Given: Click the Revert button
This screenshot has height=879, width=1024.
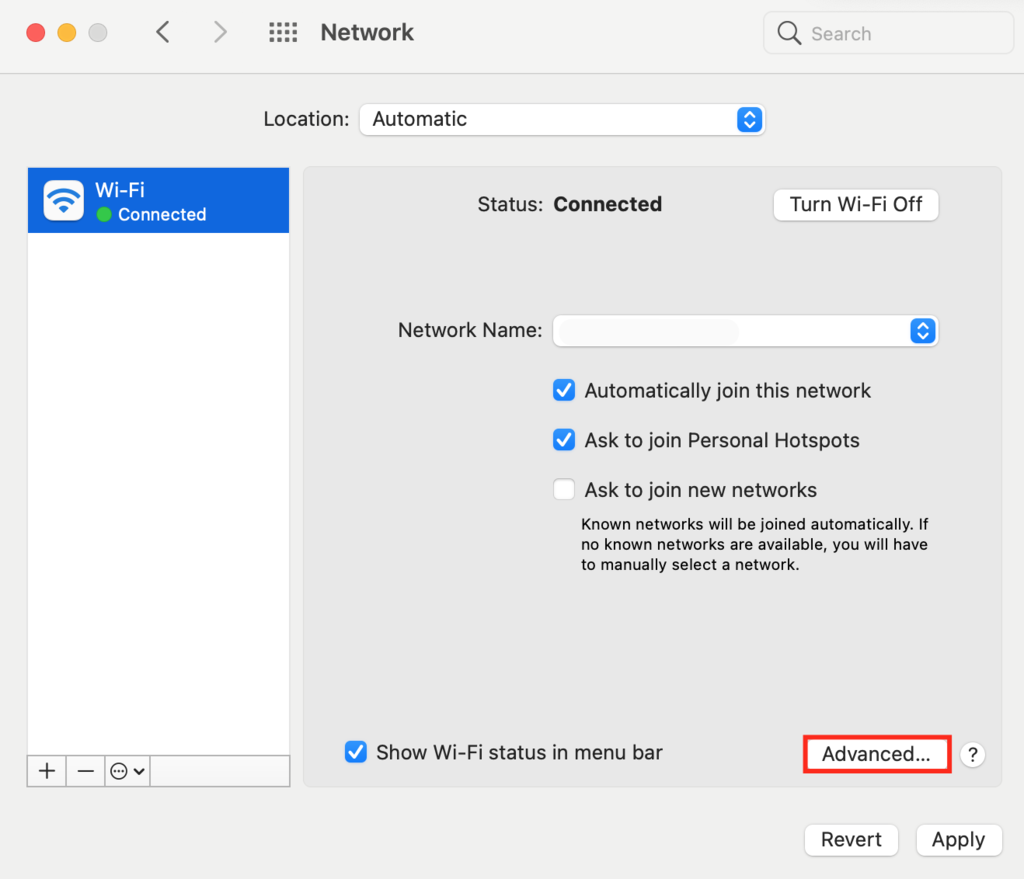Looking at the screenshot, I should click(x=851, y=840).
